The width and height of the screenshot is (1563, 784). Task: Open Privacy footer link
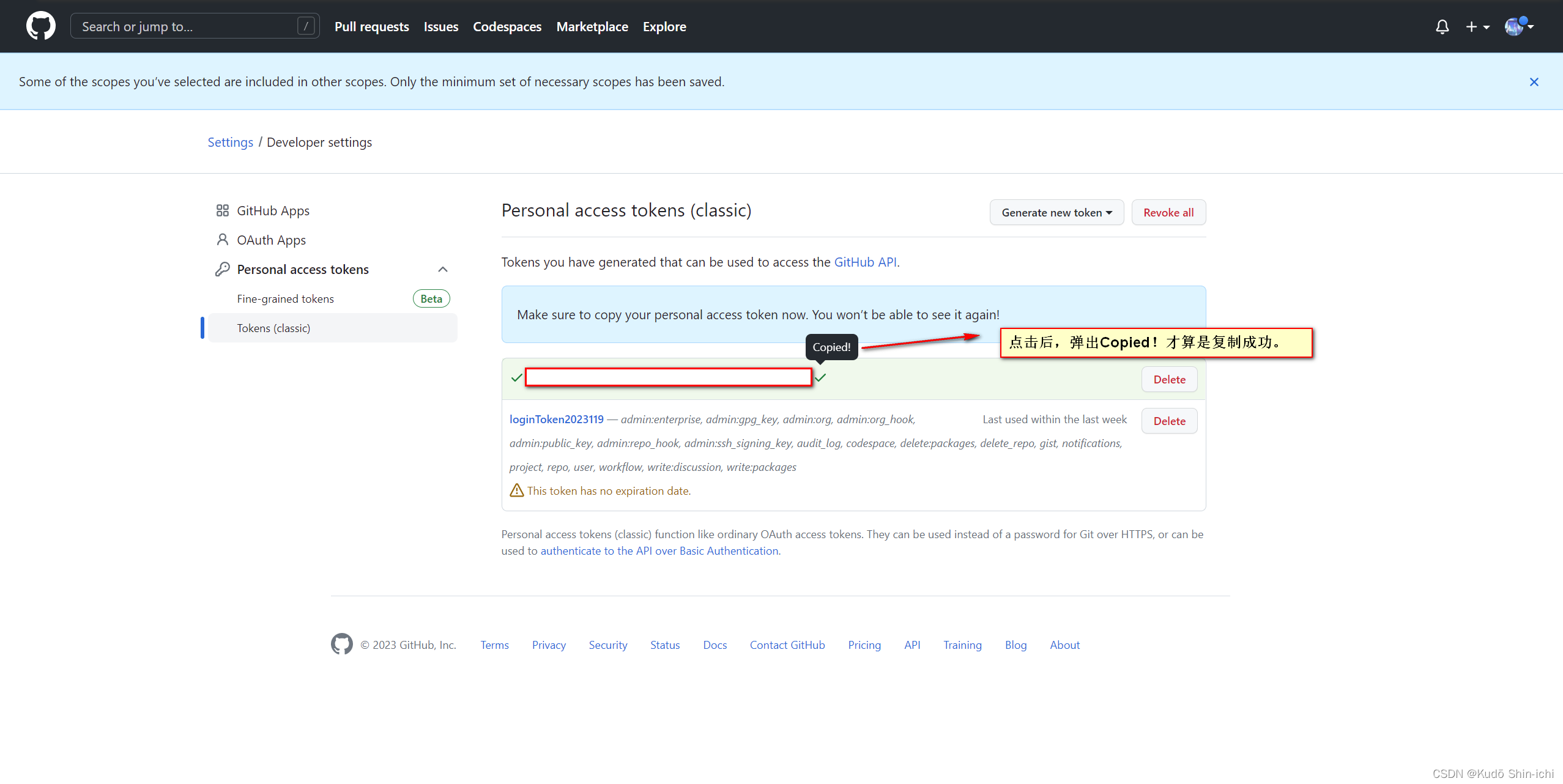(x=549, y=645)
